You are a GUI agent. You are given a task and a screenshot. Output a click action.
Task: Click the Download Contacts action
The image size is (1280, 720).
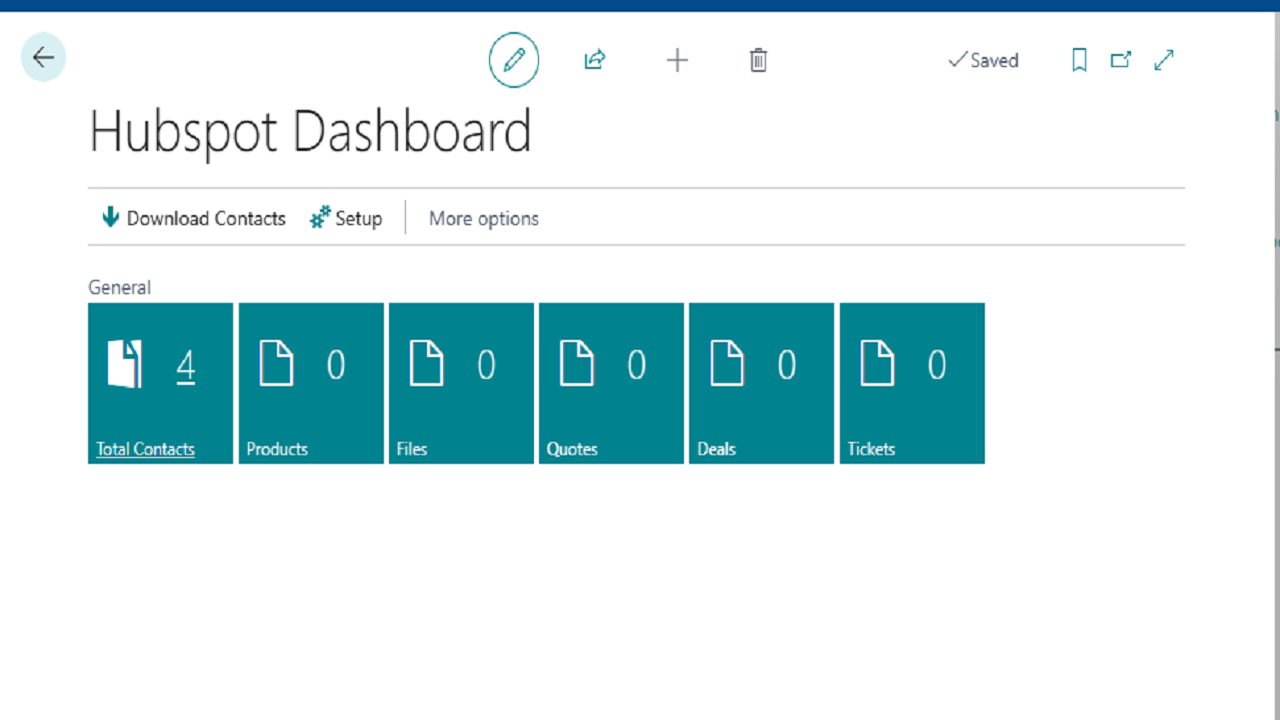coord(194,218)
